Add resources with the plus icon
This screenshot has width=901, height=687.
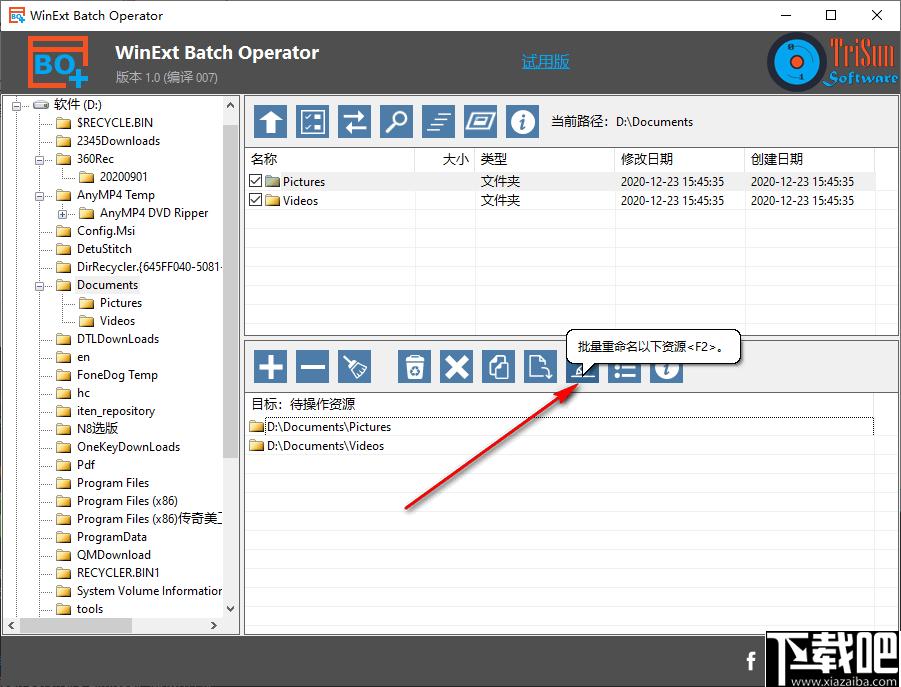[270, 366]
